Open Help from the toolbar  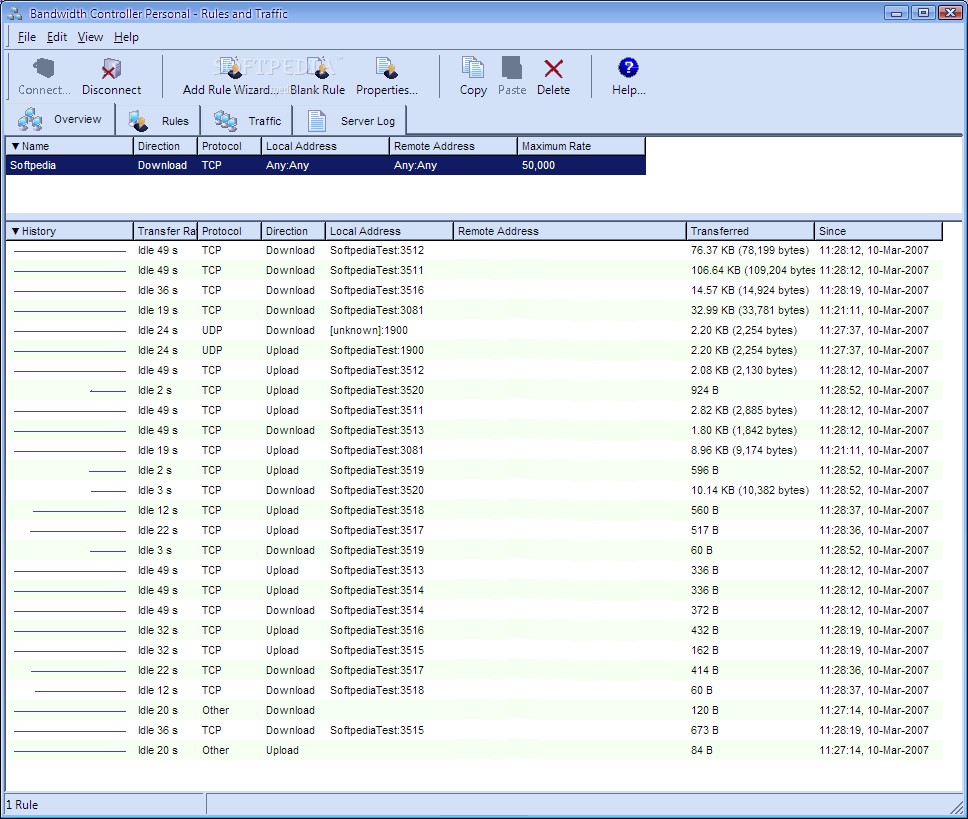click(627, 75)
